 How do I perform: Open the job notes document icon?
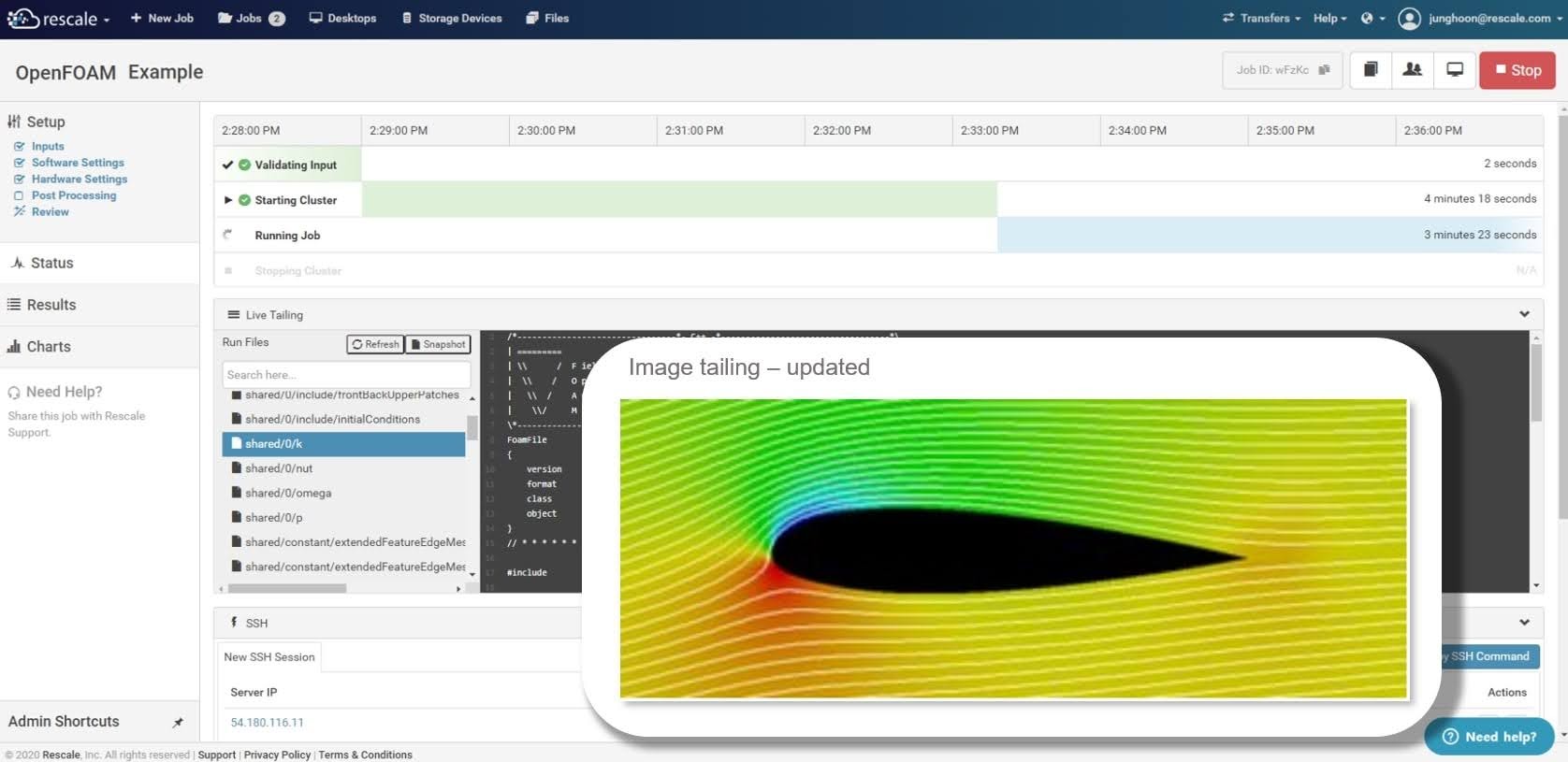(x=1371, y=70)
